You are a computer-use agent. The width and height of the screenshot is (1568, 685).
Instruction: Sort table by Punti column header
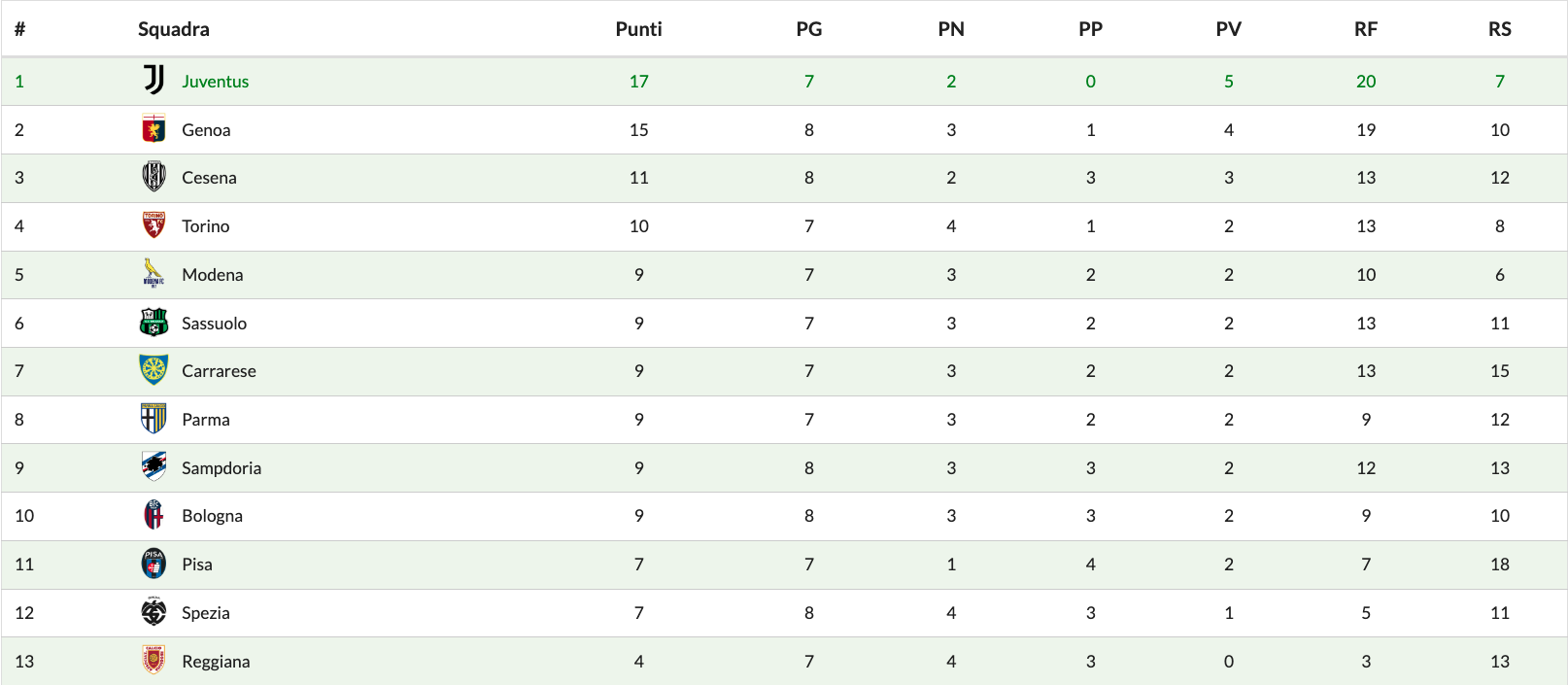click(x=638, y=29)
